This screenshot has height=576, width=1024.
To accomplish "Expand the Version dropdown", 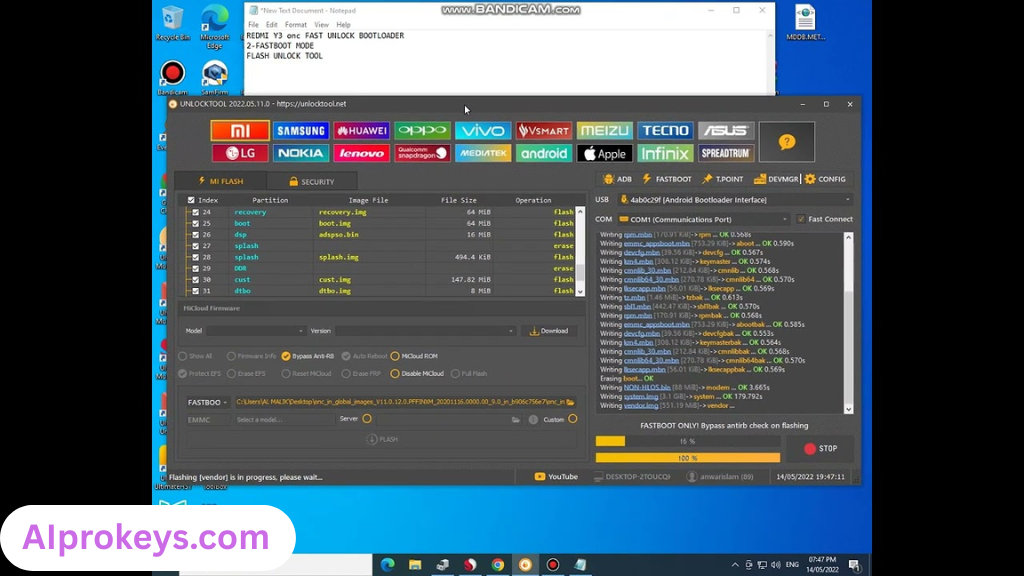I will (x=426, y=331).
